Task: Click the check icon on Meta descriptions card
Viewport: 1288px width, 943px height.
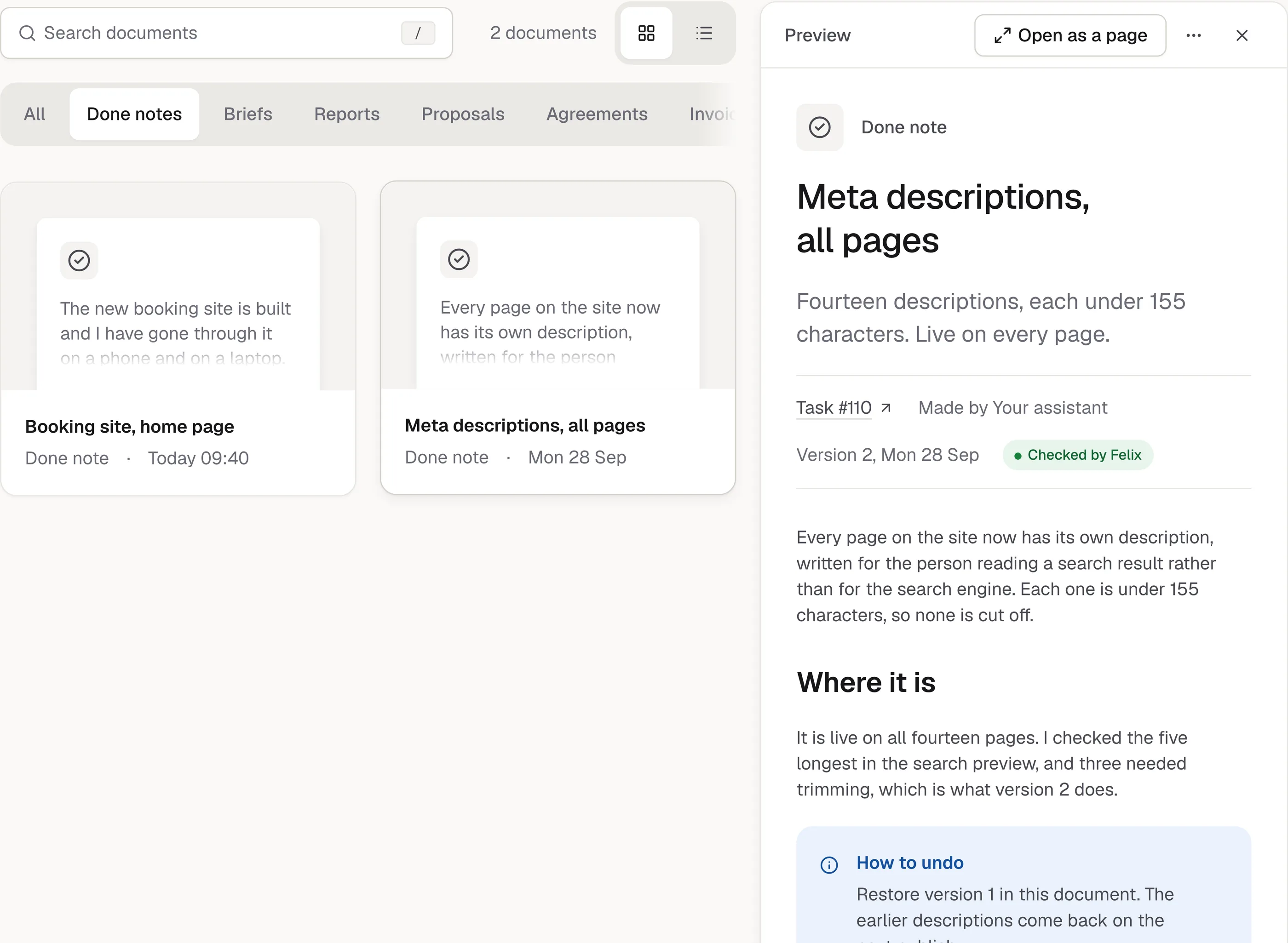Action: pos(459,259)
